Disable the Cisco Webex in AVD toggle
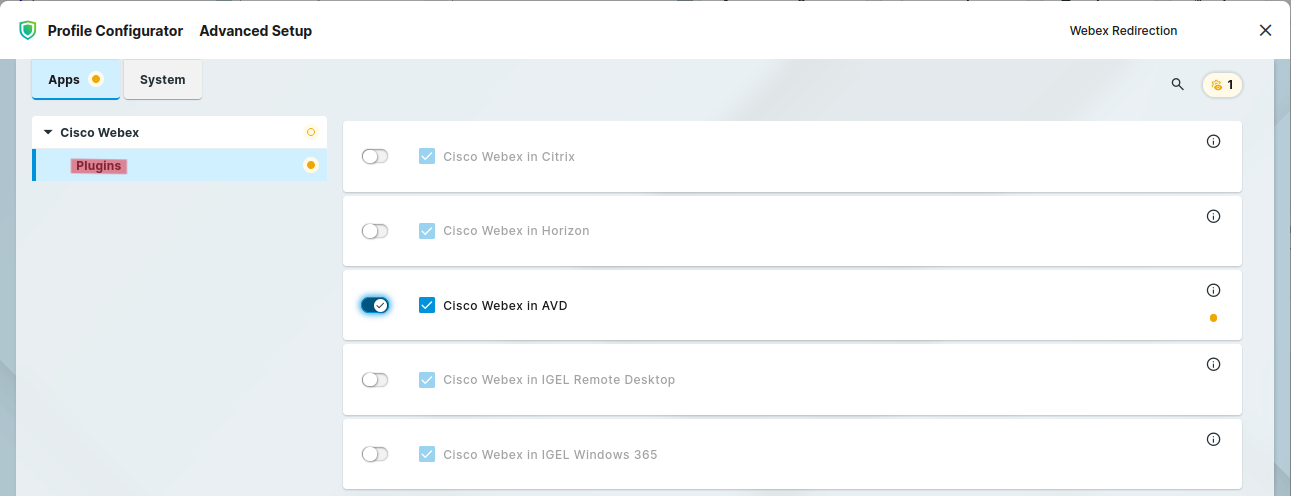Image resolution: width=1291 pixels, height=496 pixels. click(375, 305)
